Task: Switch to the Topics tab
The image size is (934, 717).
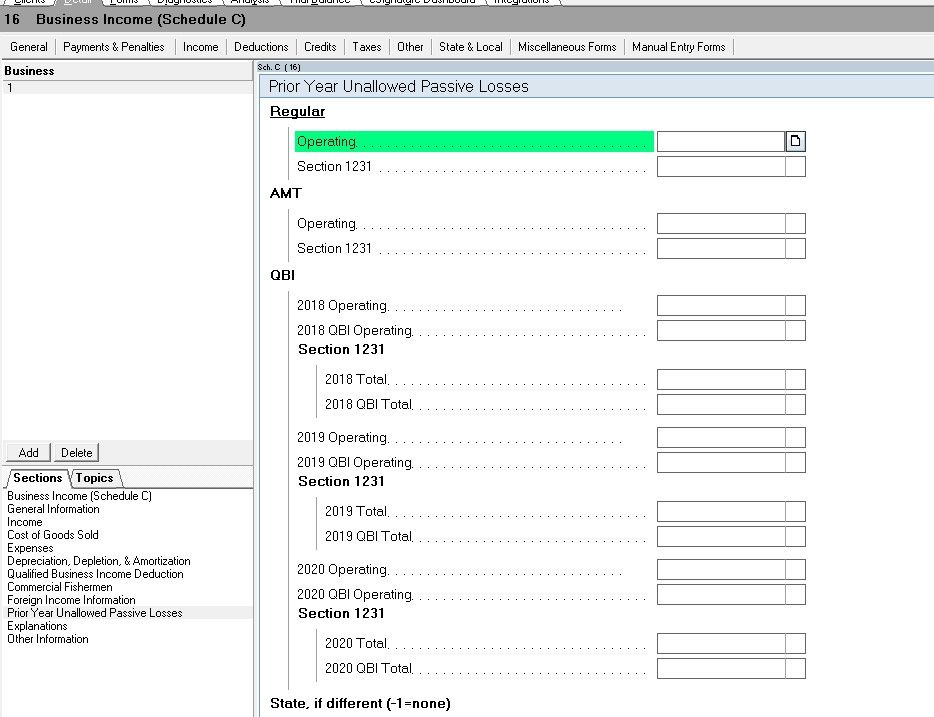Action: (x=95, y=478)
